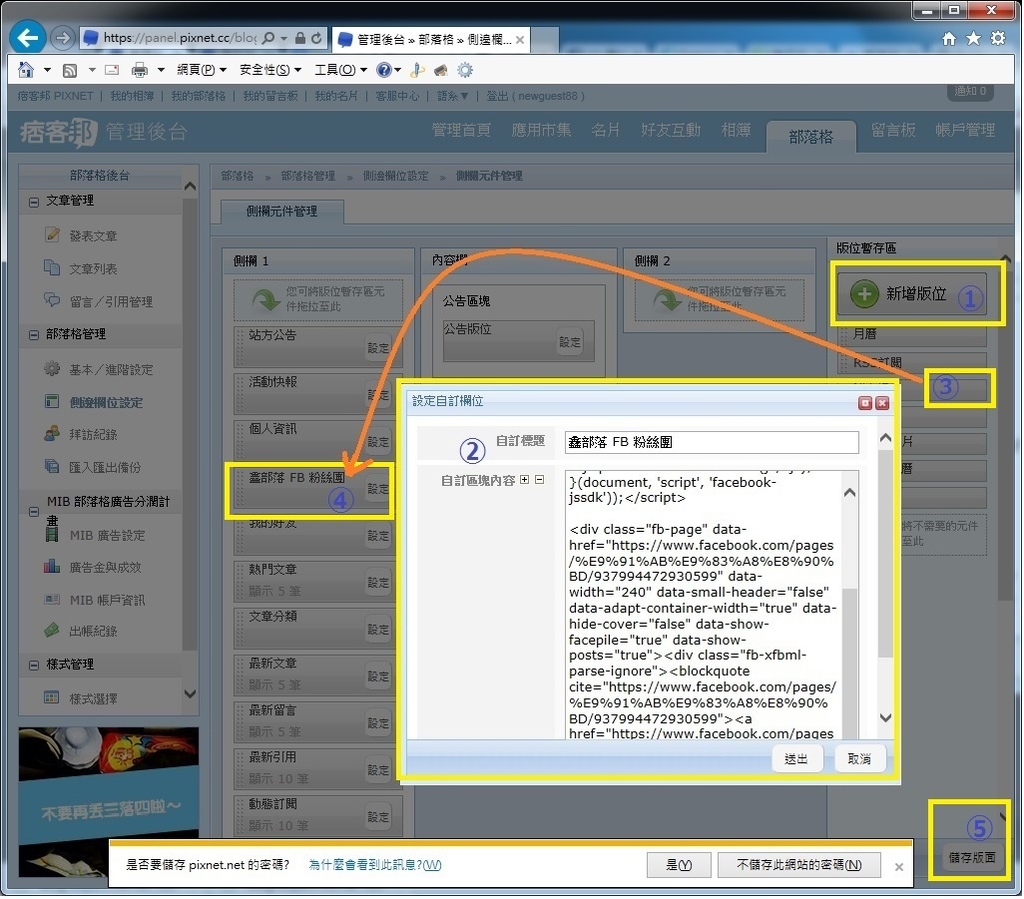The width and height of the screenshot is (1024, 899).
Task: Click the 自訂標題 input field
Action: 712,443
